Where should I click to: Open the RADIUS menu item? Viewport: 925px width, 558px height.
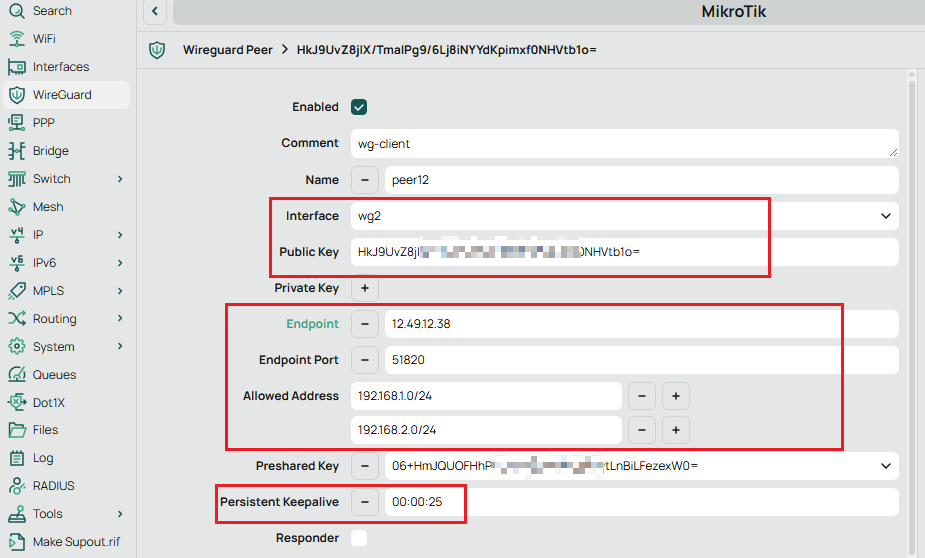coord(66,486)
